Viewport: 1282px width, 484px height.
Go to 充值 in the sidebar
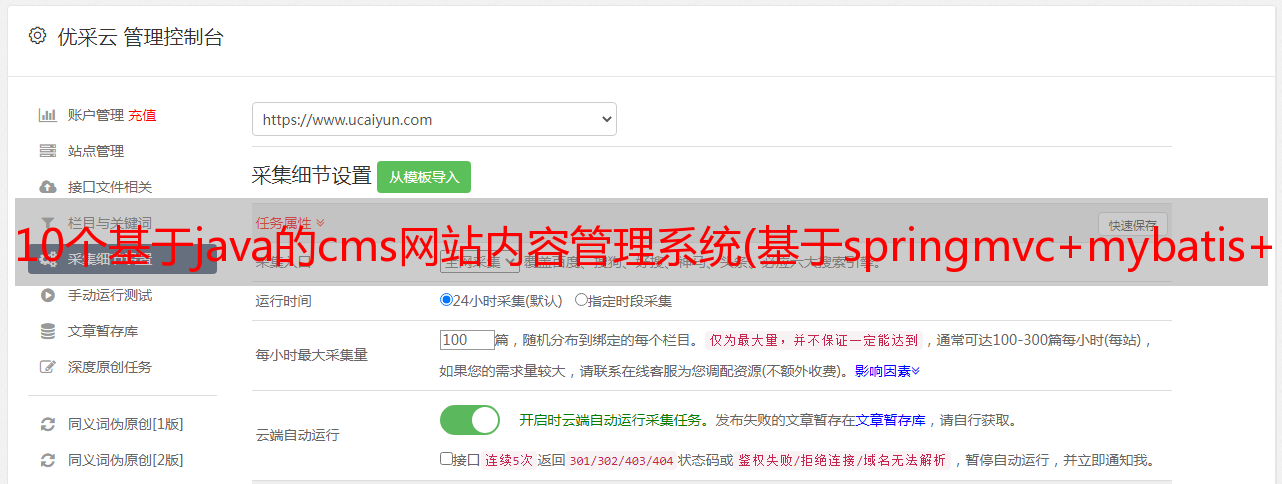pos(142,115)
